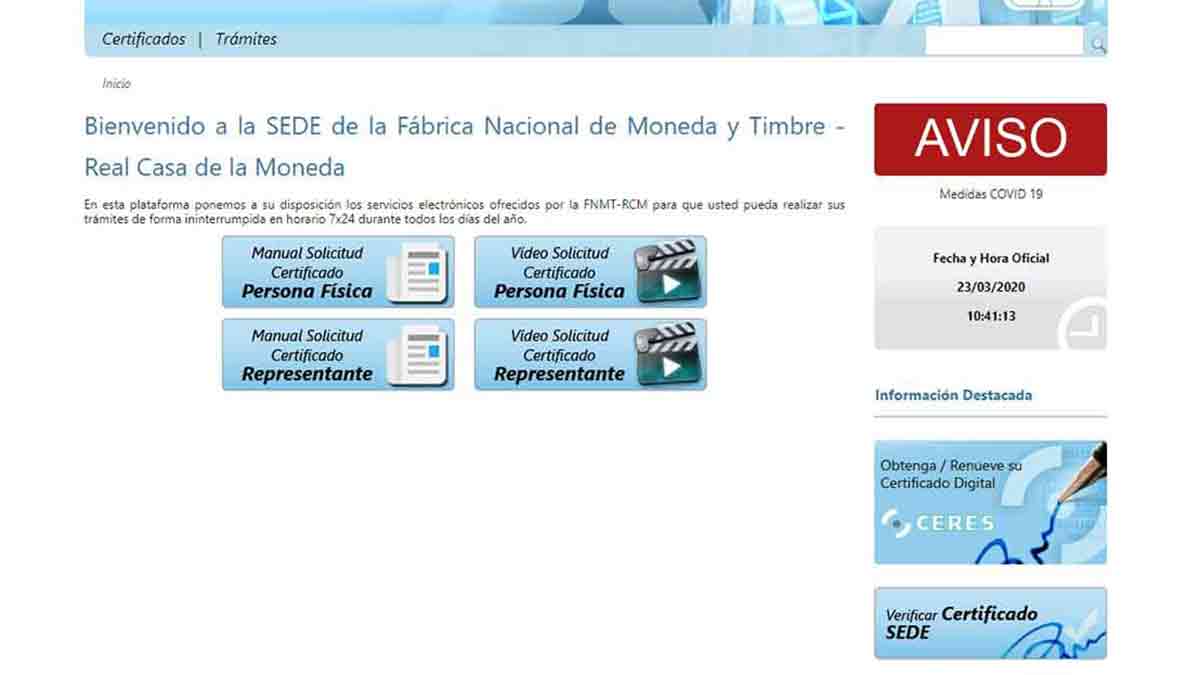Click clapperboard icon on Video Representante
The image size is (1200, 675).
(671, 355)
